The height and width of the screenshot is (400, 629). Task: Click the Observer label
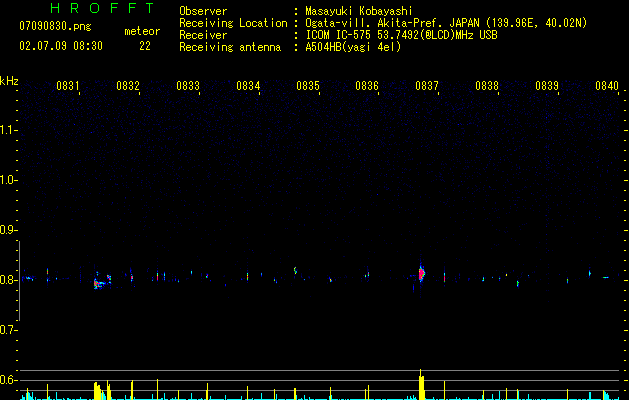click(x=203, y=11)
